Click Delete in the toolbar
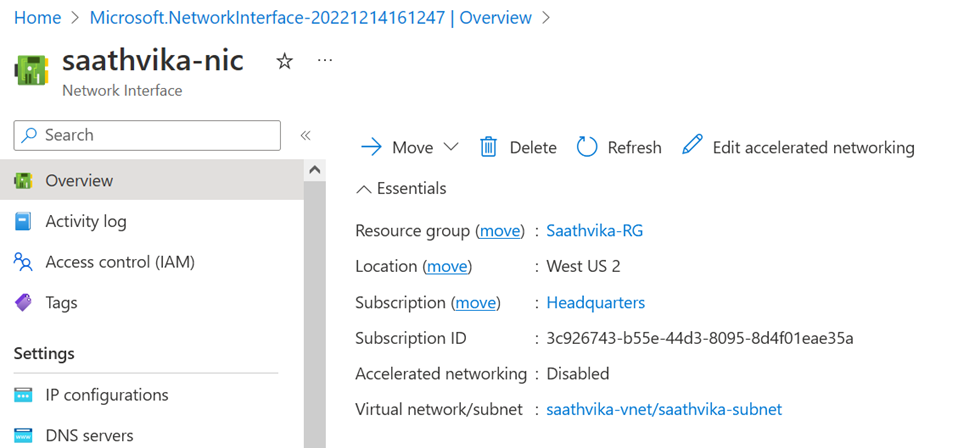Screen dimensions: 975x448 click(x=517, y=147)
